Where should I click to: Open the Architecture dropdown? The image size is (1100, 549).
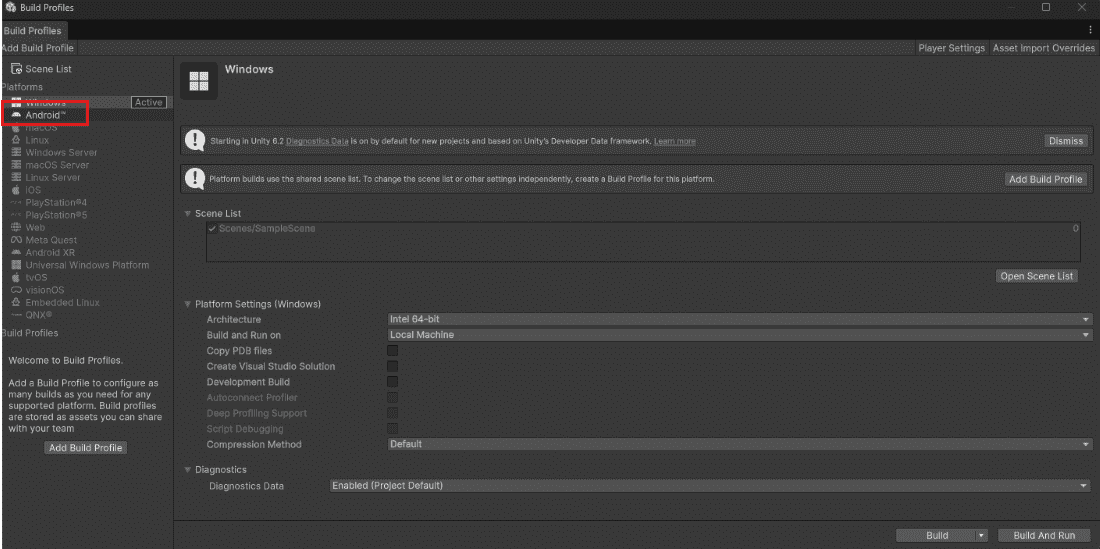[x=739, y=320]
